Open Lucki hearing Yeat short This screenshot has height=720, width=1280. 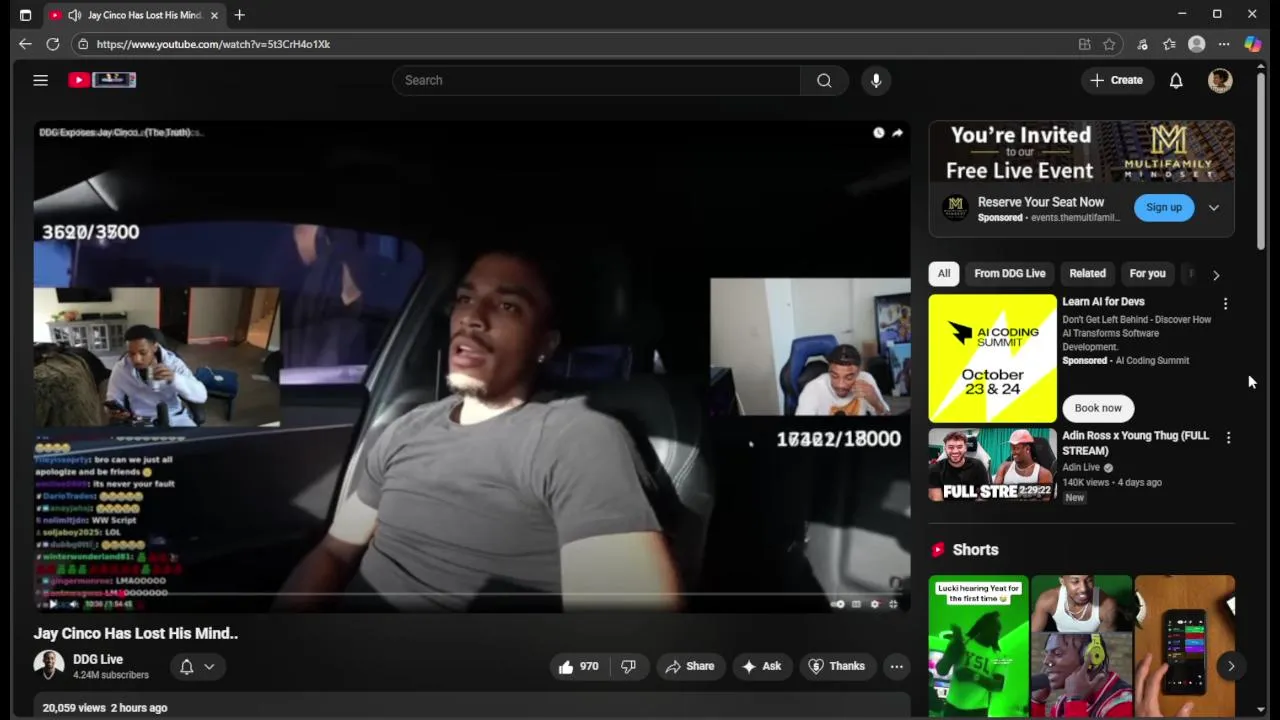pos(979,646)
